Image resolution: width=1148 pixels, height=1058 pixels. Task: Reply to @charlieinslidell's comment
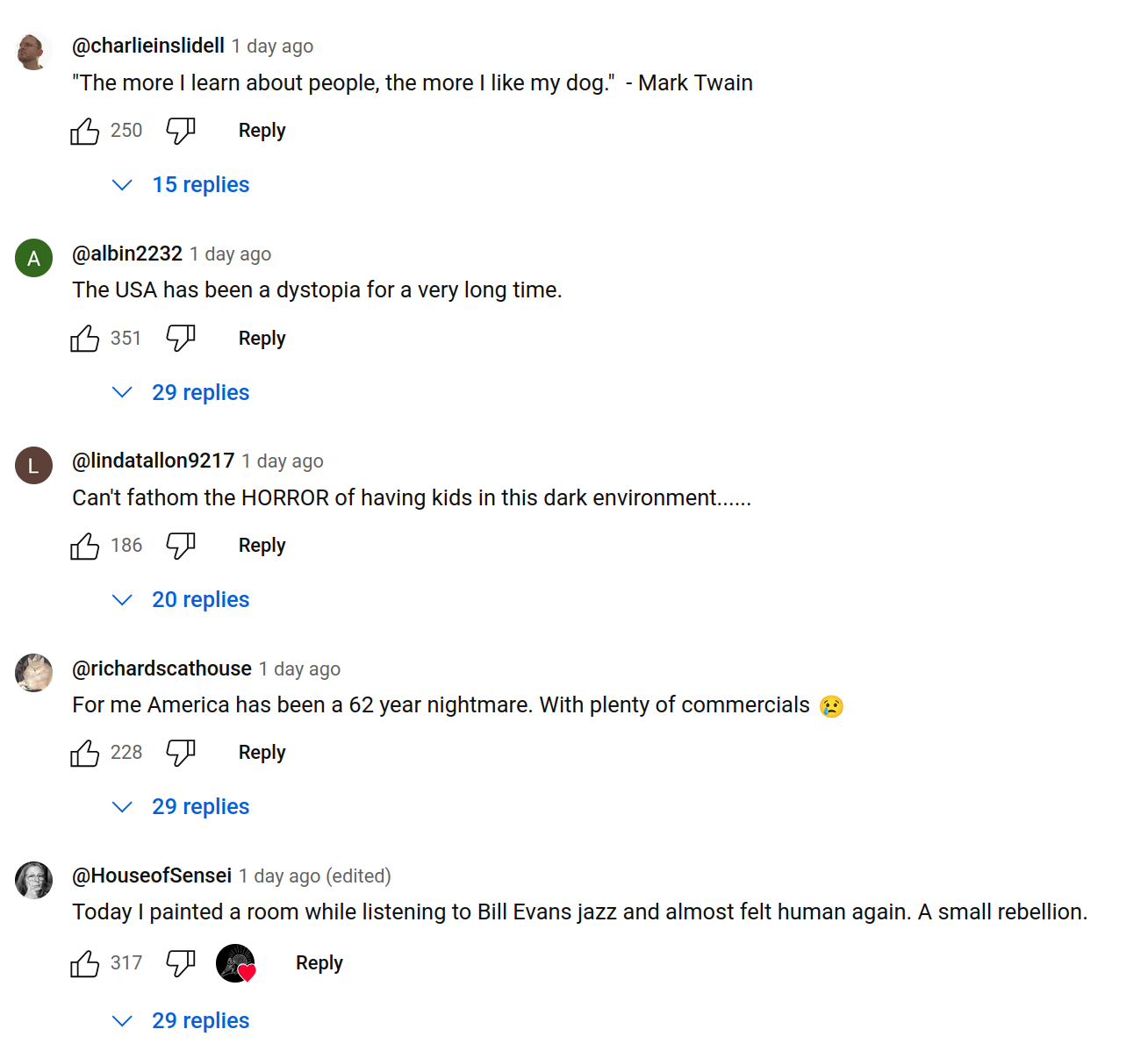[262, 131]
